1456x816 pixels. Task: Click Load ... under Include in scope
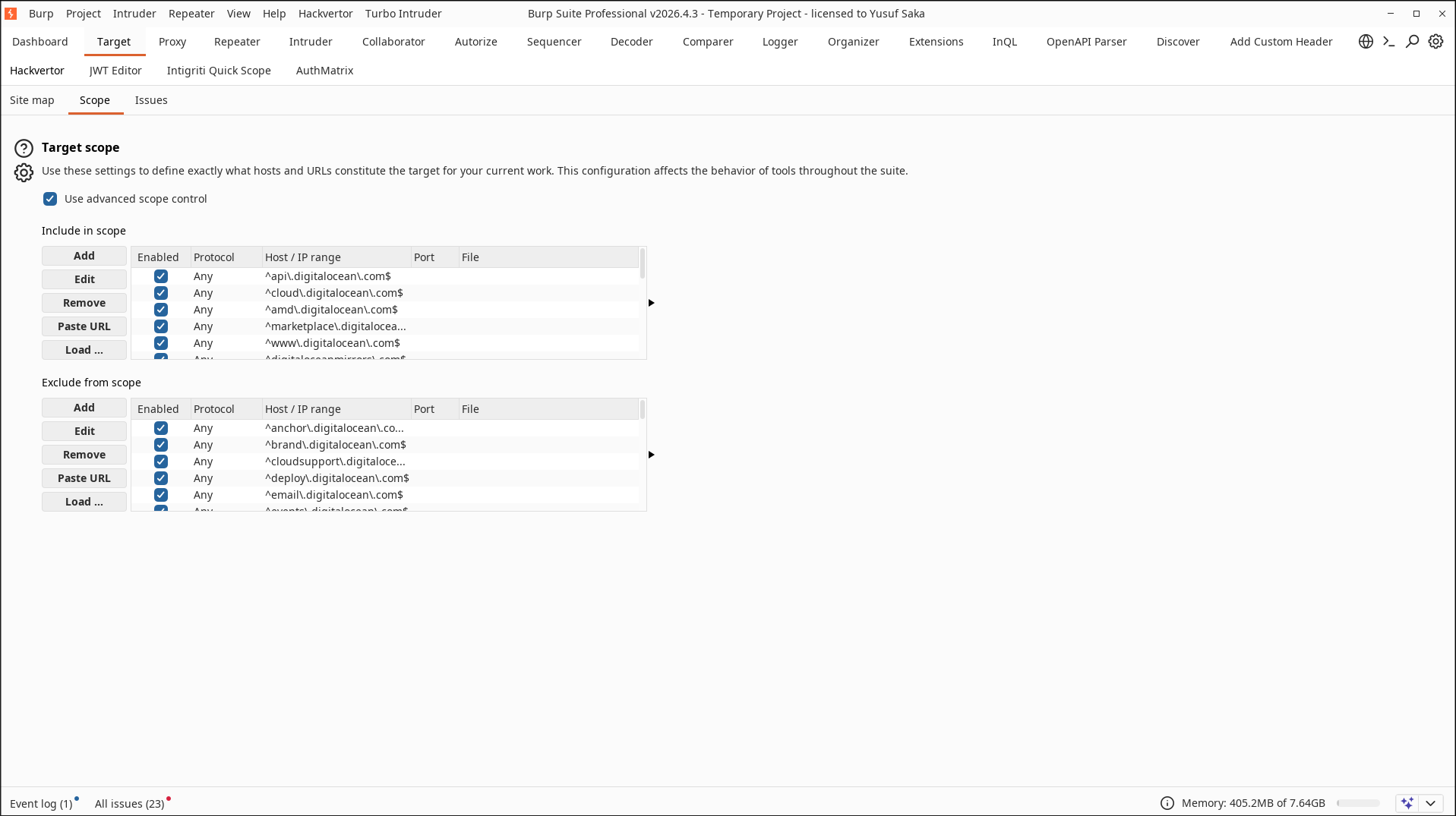84,350
